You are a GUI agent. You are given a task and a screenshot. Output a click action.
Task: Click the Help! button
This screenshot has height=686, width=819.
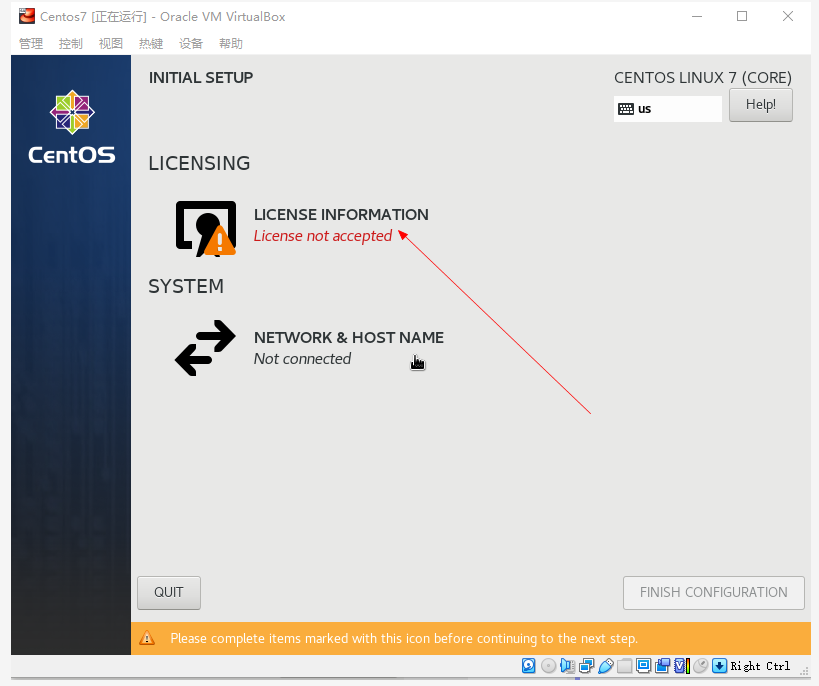(760, 104)
